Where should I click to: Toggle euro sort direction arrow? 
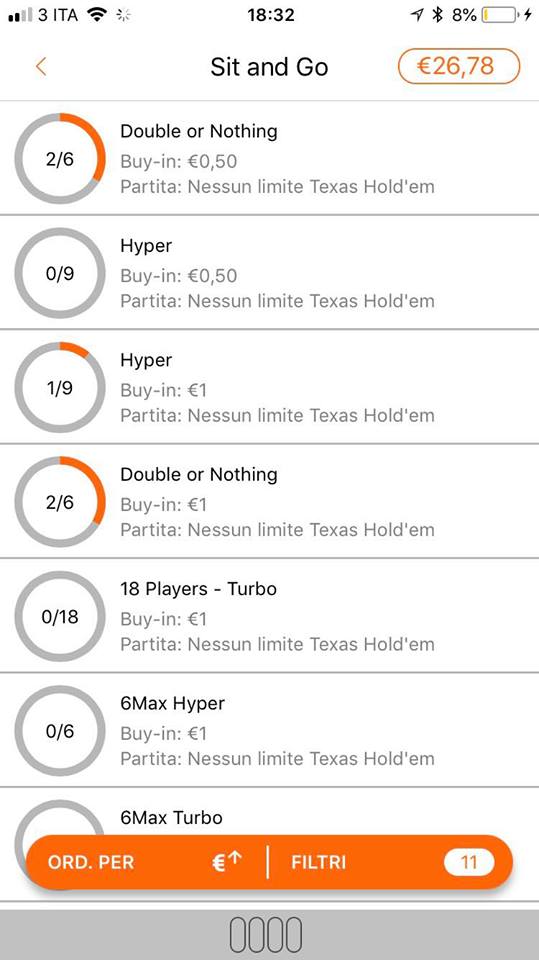coord(227,862)
